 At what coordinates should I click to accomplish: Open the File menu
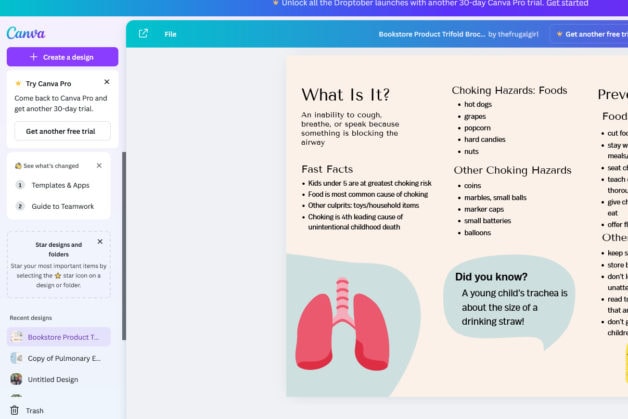[x=170, y=34]
